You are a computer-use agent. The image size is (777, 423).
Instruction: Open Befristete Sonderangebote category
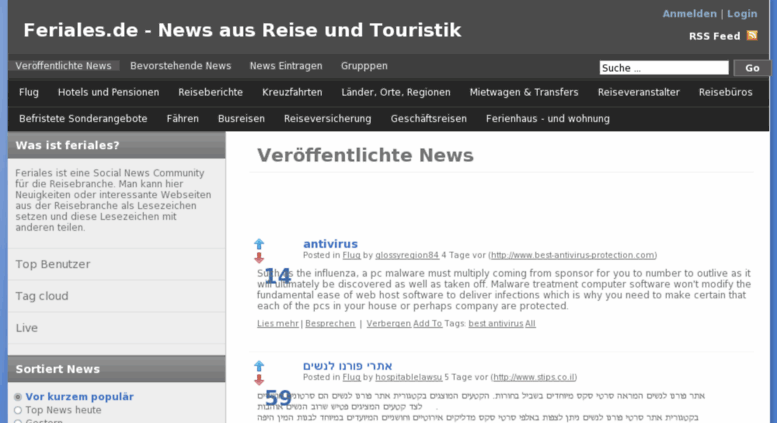[83, 118]
